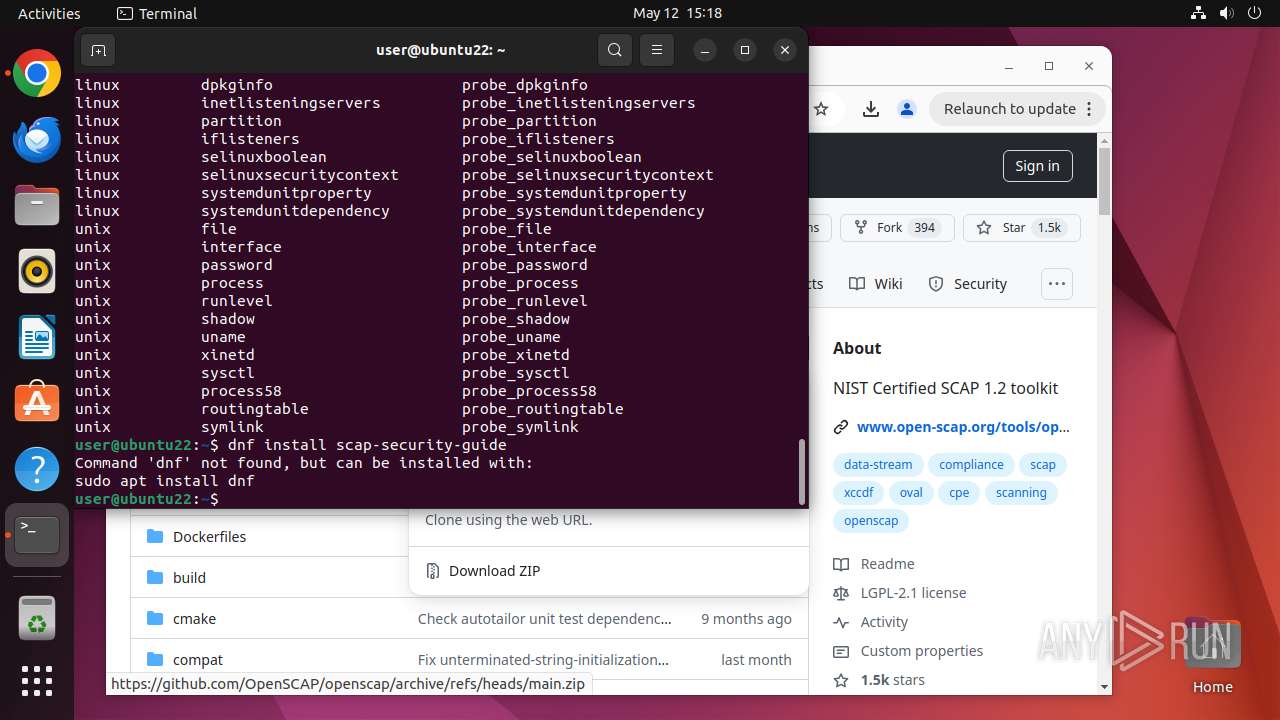1280x720 pixels.
Task: Add a new terminal tab
Action: 98,50
